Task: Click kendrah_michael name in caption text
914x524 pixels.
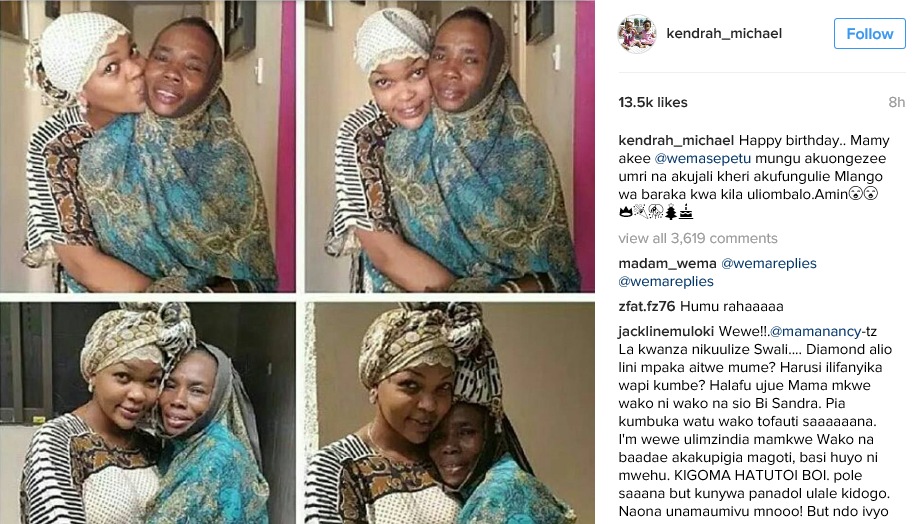Action: (x=676, y=140)
